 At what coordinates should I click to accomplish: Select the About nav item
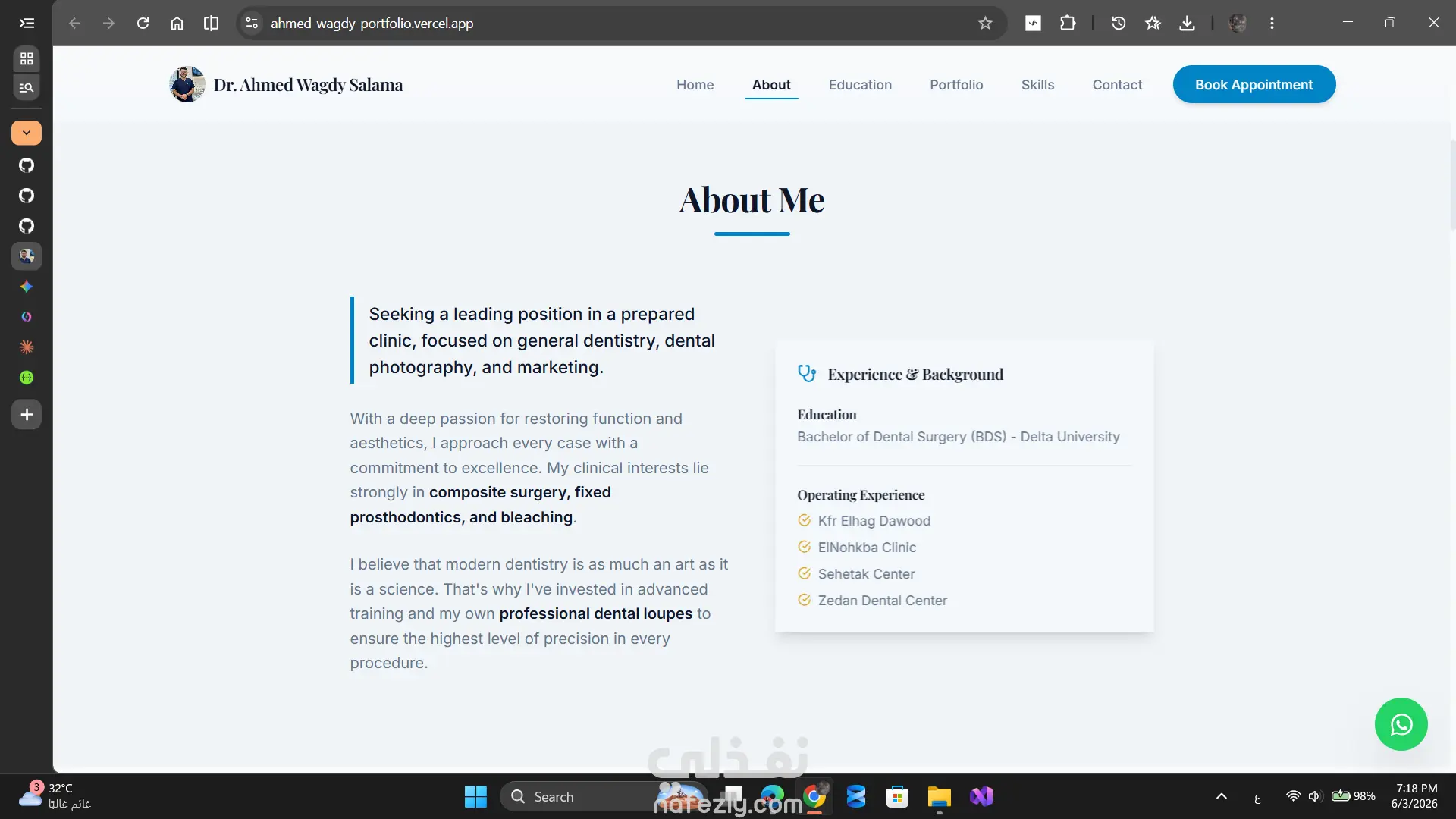(x=771, y=85)
